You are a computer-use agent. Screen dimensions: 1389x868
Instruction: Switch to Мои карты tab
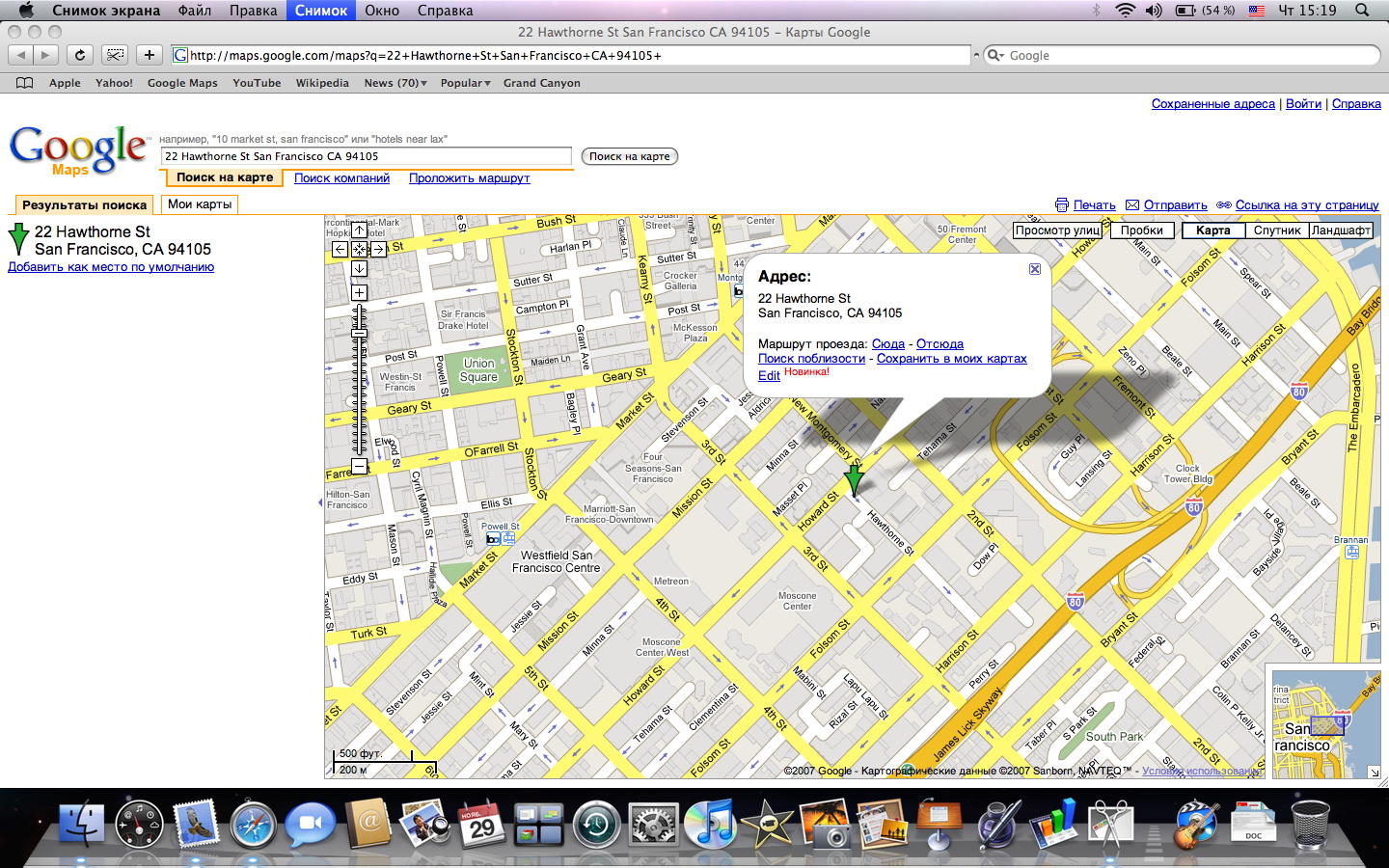tap(200, 204)
